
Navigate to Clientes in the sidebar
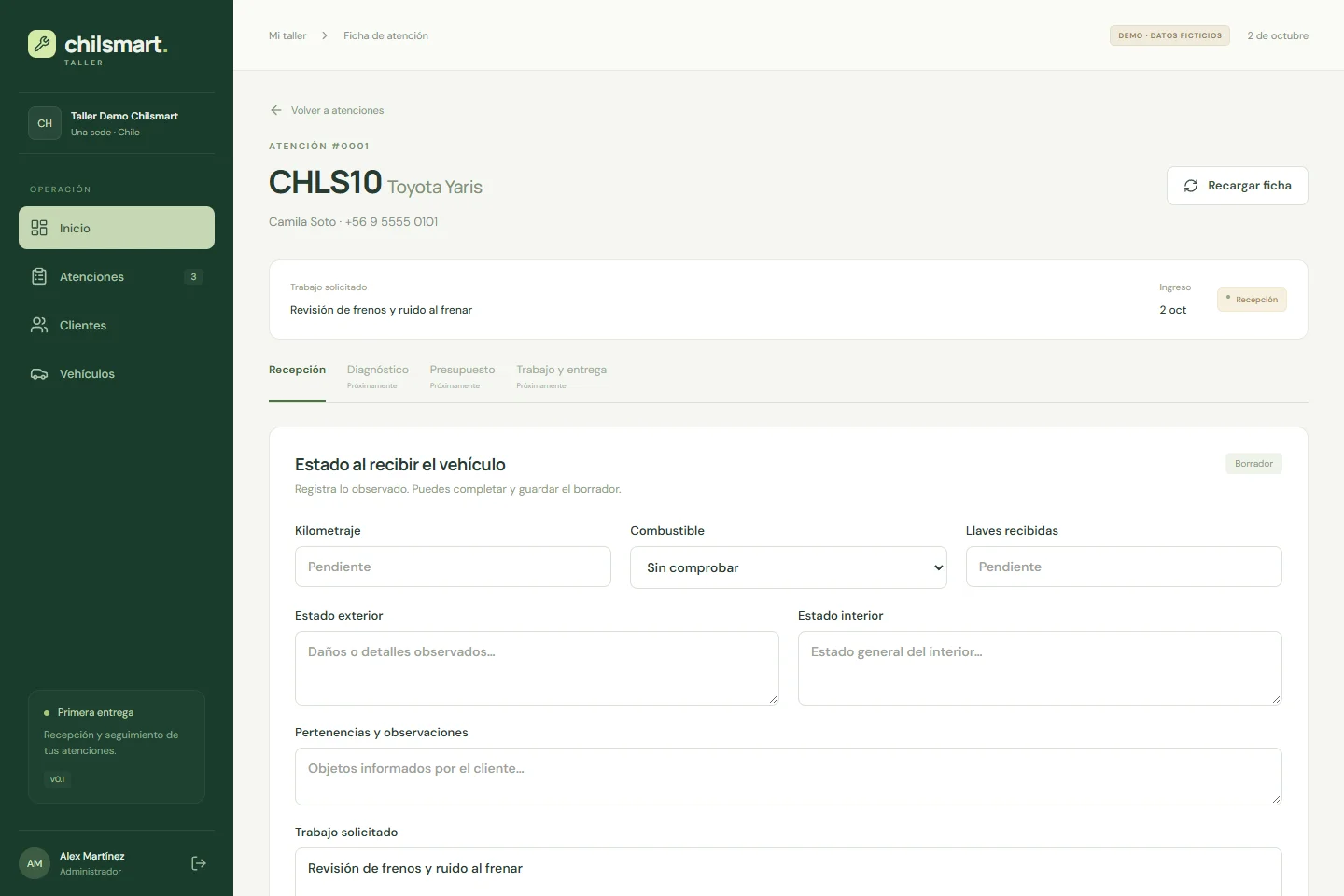(x=117, y=325)
